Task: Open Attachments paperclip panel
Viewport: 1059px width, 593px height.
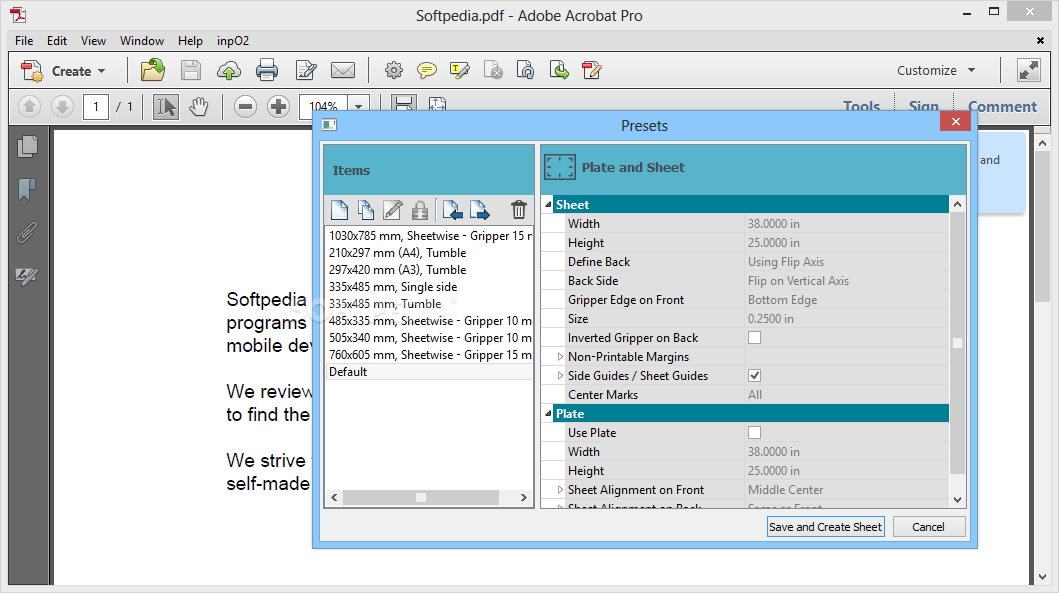Action: (x=27, y=233)
